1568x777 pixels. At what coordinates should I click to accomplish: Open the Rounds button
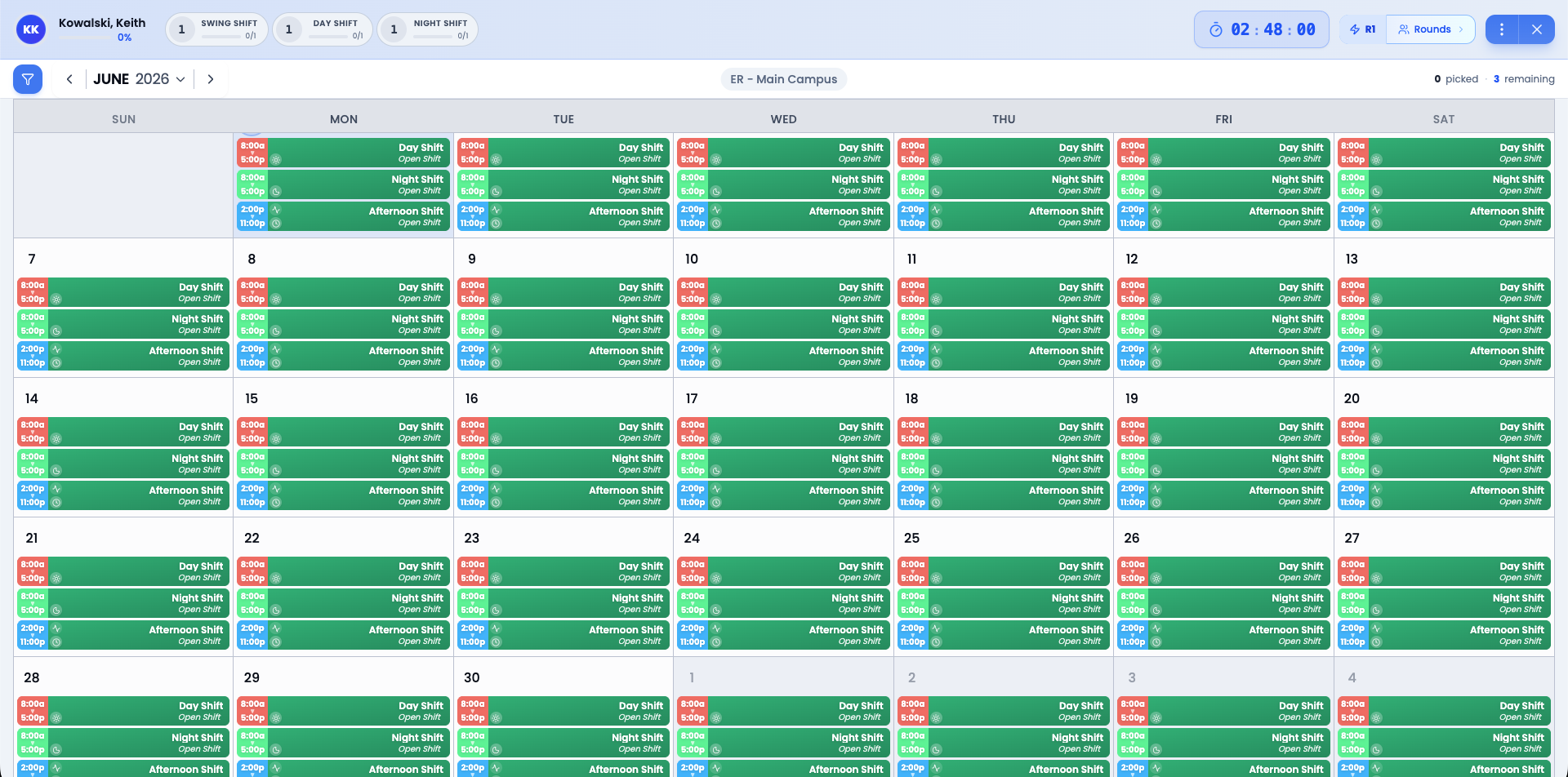pyautogui.click(x=1431, y=29)
